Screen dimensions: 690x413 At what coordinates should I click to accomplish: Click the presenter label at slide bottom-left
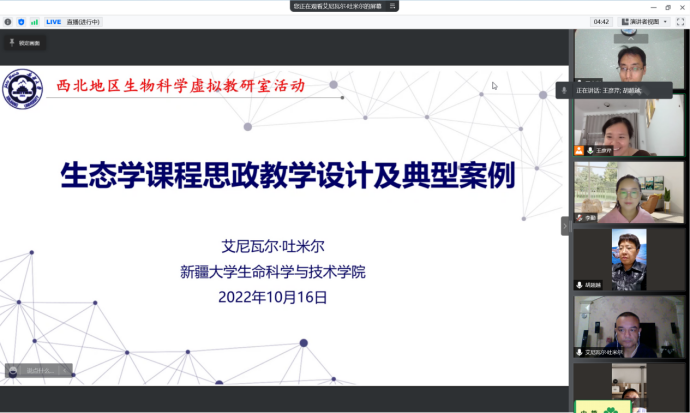click(38, 370)
